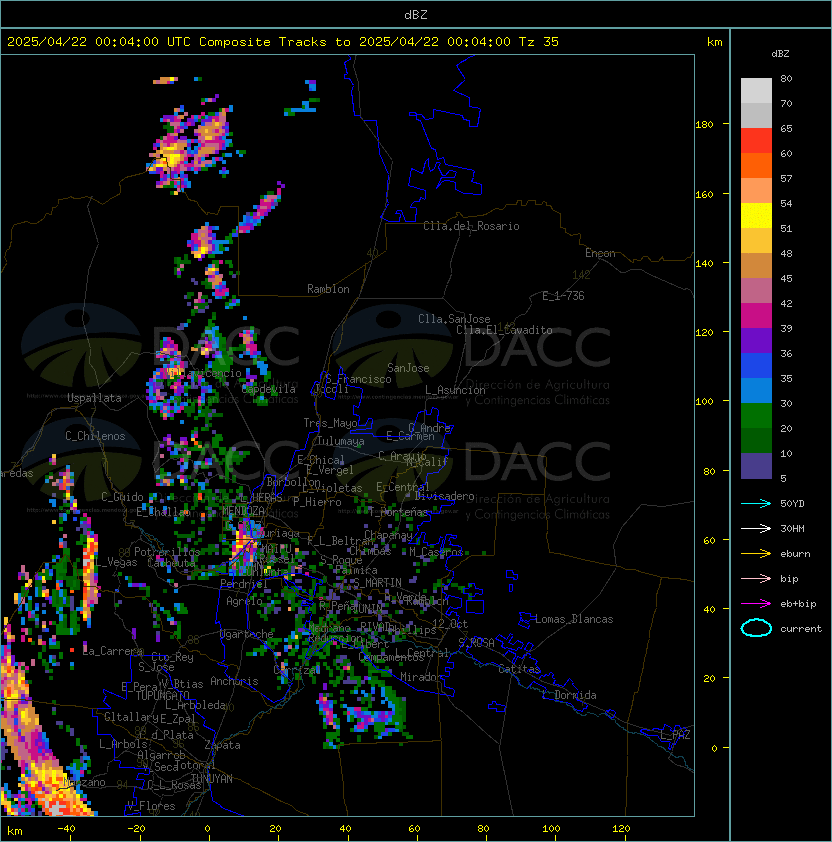Click the La_Carrera map label

point(113,651)
